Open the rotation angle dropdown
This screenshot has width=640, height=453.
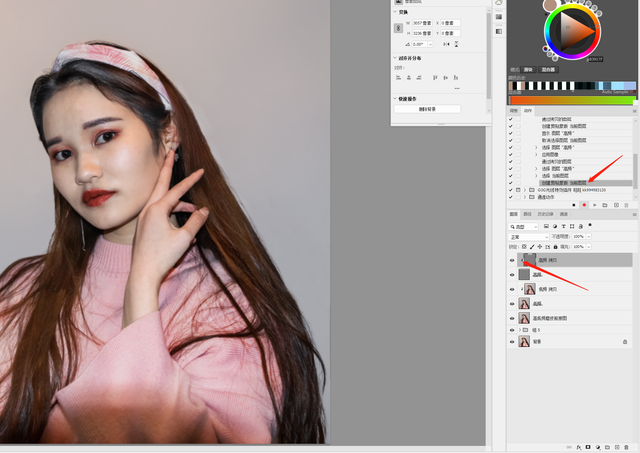coord(431,44)
